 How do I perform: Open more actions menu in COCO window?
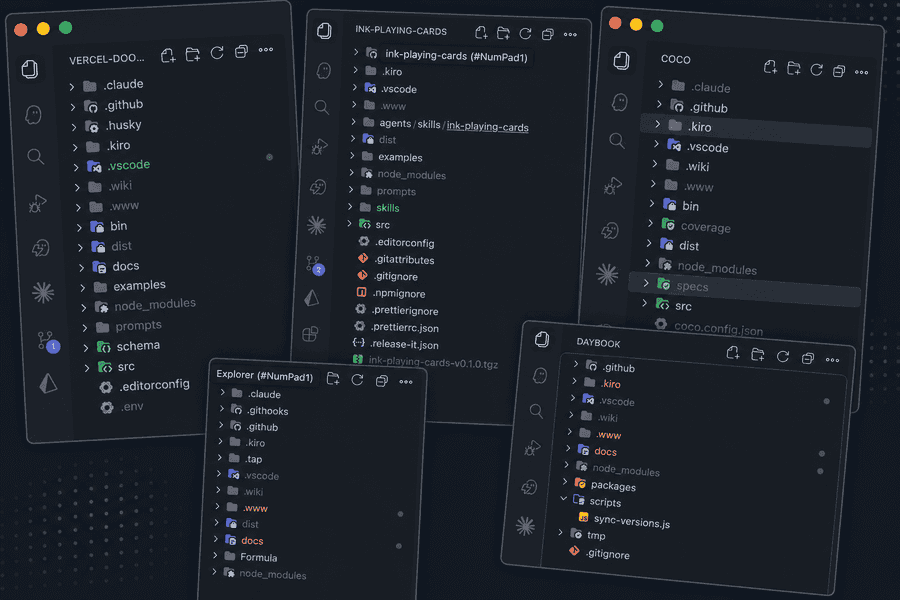pyautogui.click(x=862, y=72)
